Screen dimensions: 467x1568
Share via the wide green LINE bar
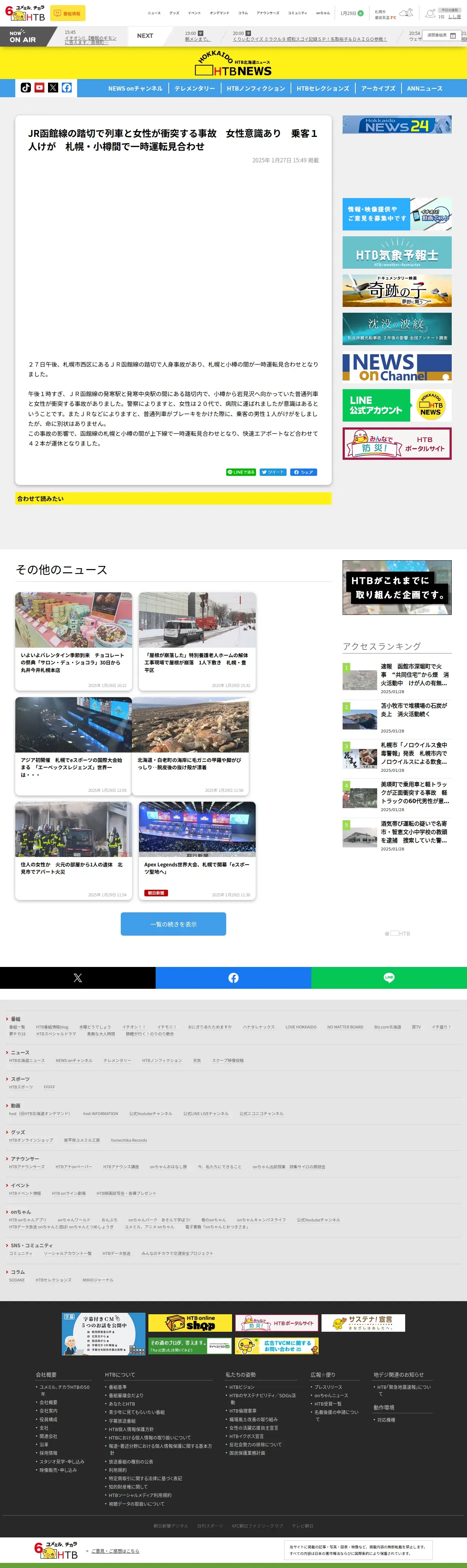coord(389,977)
